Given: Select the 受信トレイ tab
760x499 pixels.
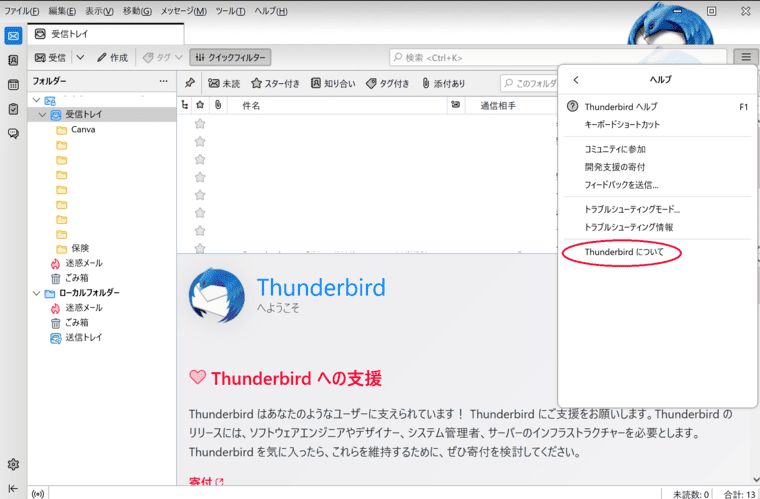Looking at the screenshot, I should [x=106, y=34].
